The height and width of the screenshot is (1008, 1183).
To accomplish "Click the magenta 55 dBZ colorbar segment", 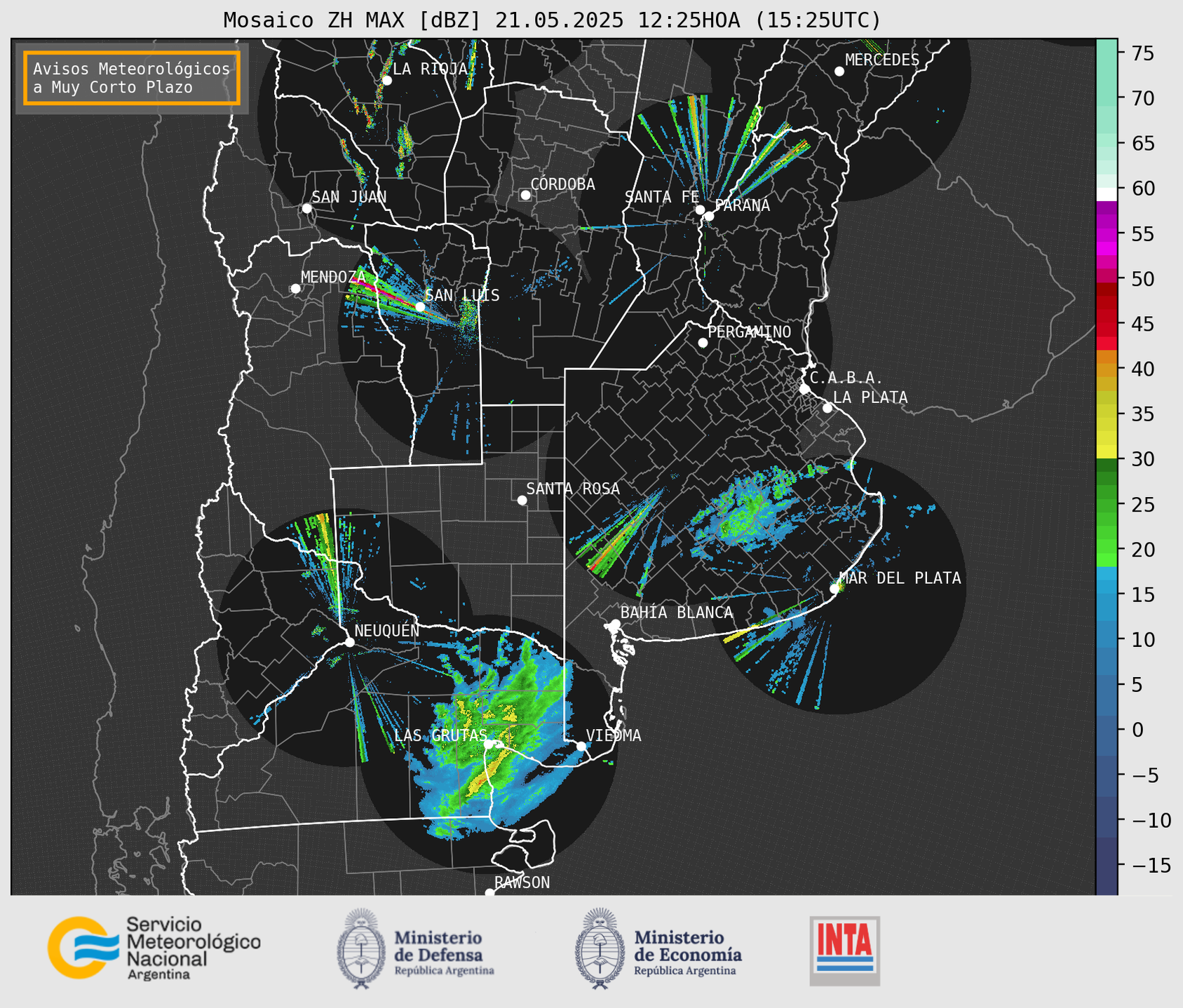I will pos(1107,233).
